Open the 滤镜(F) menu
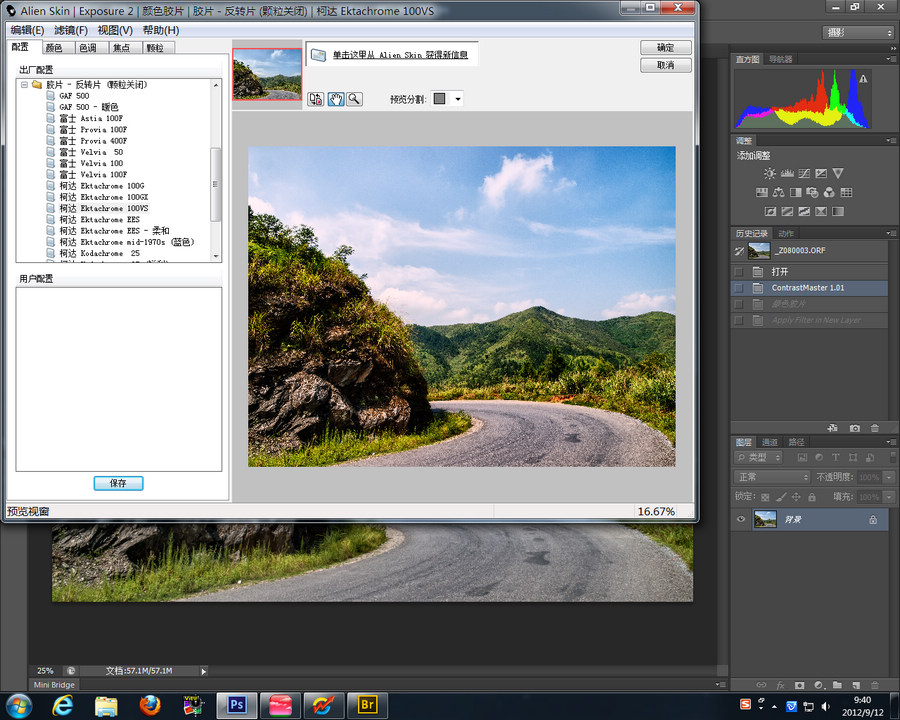900x720 pixels. pyautogui.click(x=70, y=30)
